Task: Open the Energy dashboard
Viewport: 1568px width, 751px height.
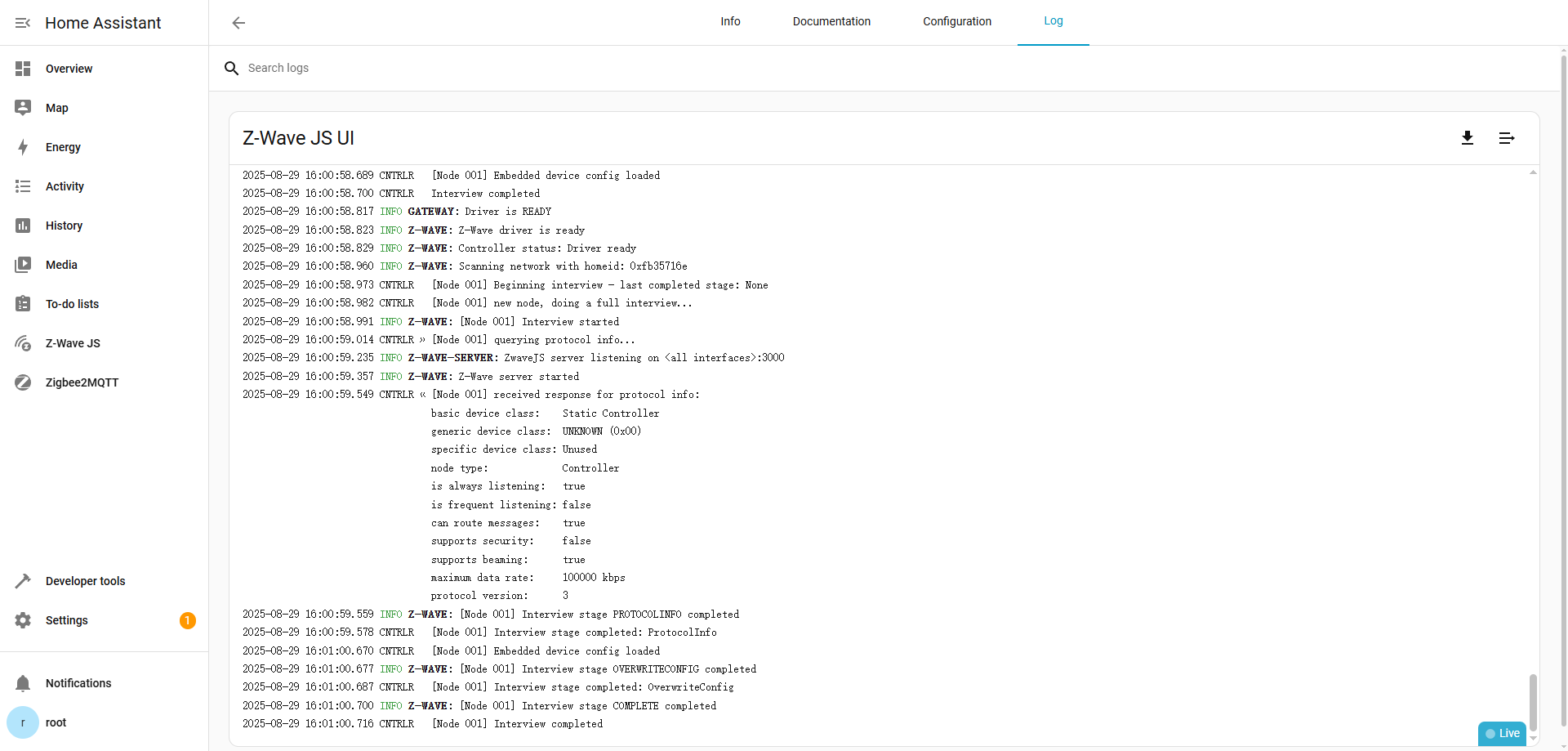Action: [63, 147]
